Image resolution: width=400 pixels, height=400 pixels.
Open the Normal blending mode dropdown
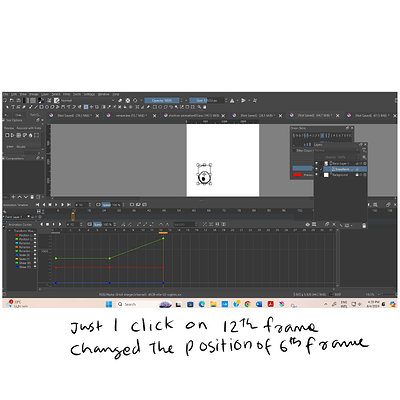click(x=87, y=100)
